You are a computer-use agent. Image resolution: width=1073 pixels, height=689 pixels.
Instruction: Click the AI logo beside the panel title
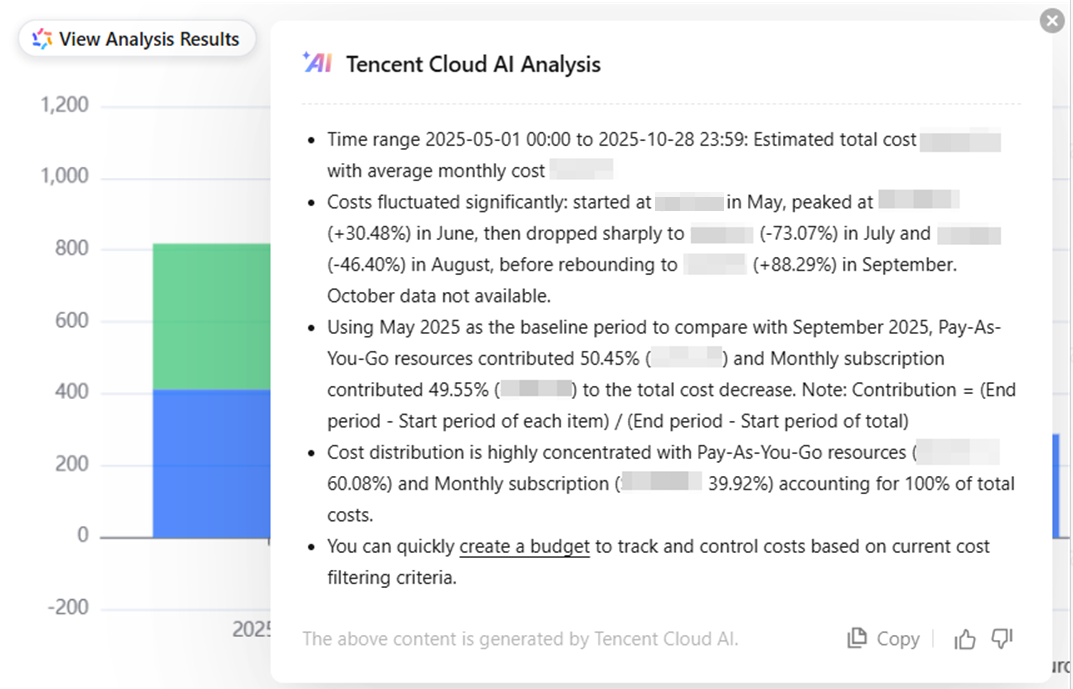(x=317, y=63)
